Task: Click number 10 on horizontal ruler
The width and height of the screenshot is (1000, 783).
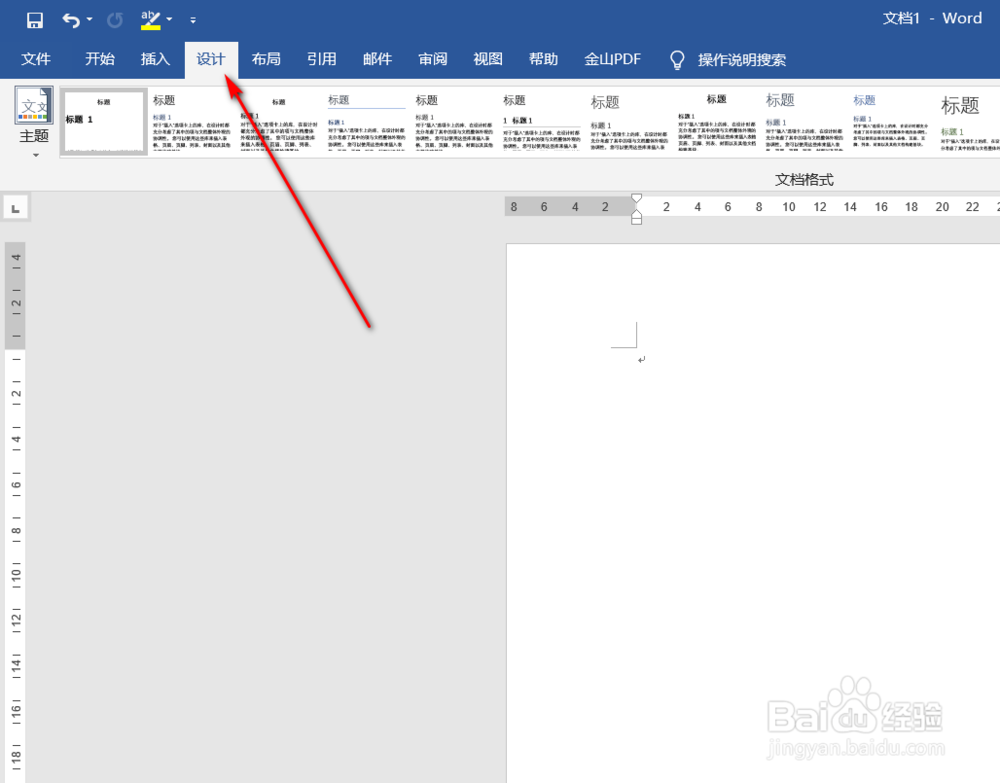Action: 789,207
